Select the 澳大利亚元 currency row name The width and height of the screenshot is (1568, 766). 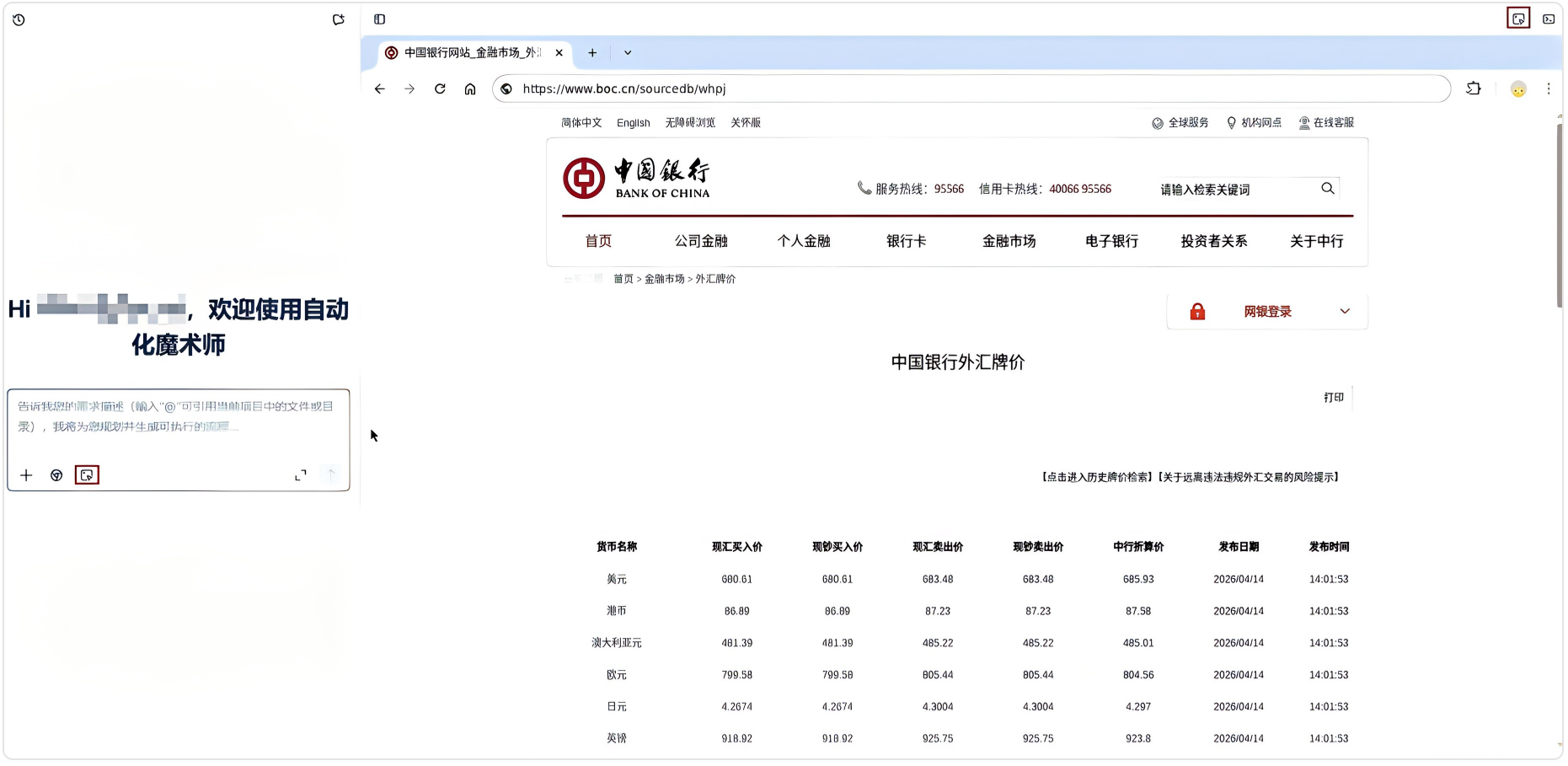(617, 643)
